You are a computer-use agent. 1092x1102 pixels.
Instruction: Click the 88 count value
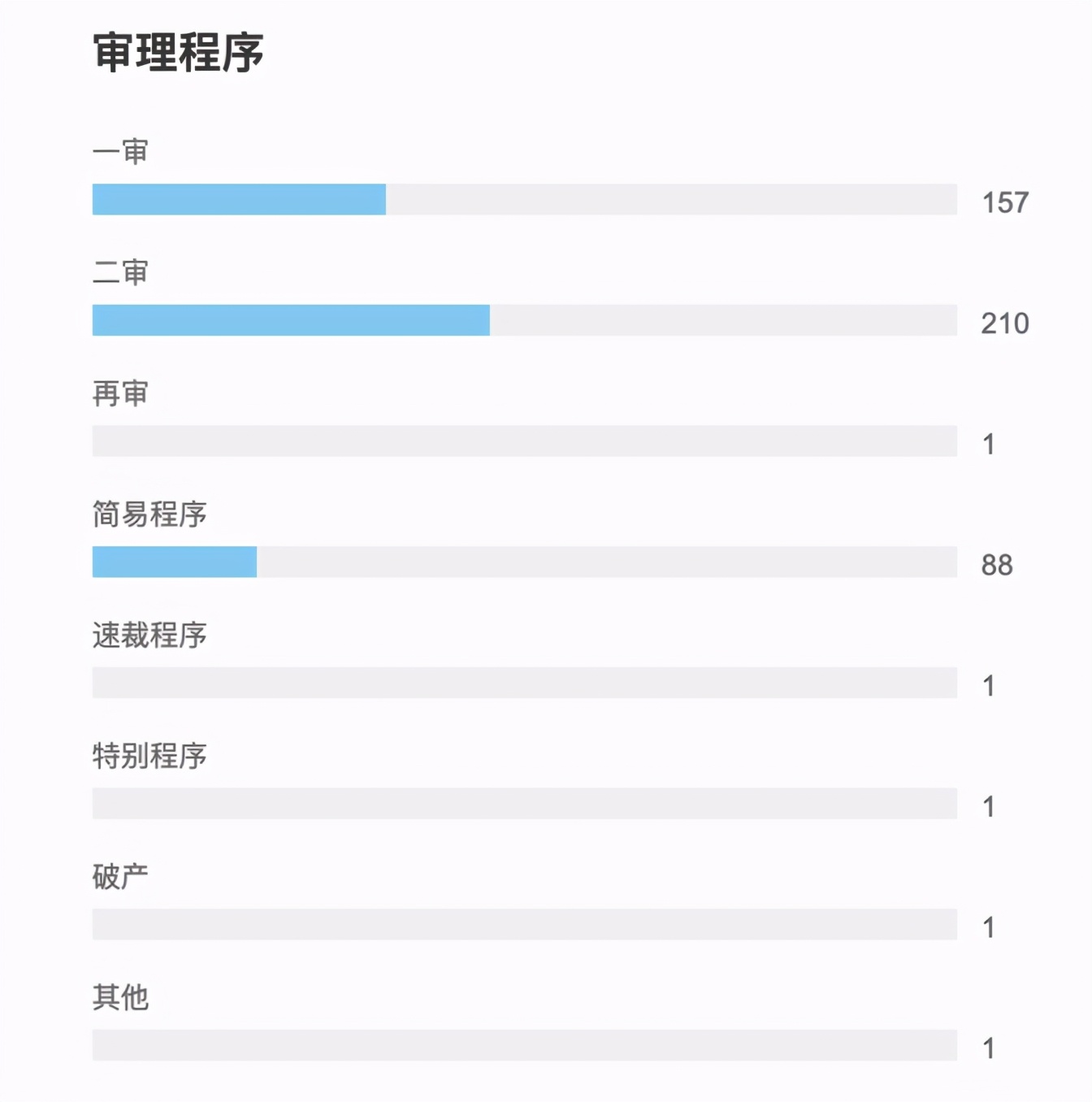click(997, 565)
